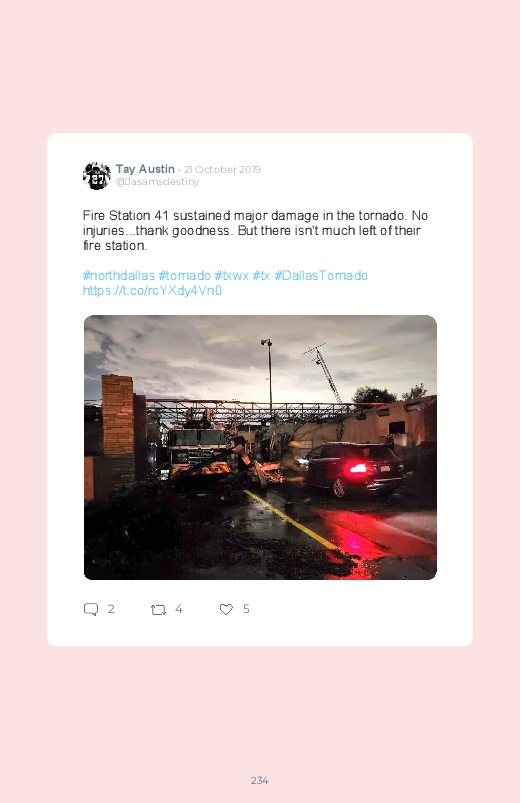Open the #txwx hashtag
The height and width of the screenshot is (803, 520).
232,276
